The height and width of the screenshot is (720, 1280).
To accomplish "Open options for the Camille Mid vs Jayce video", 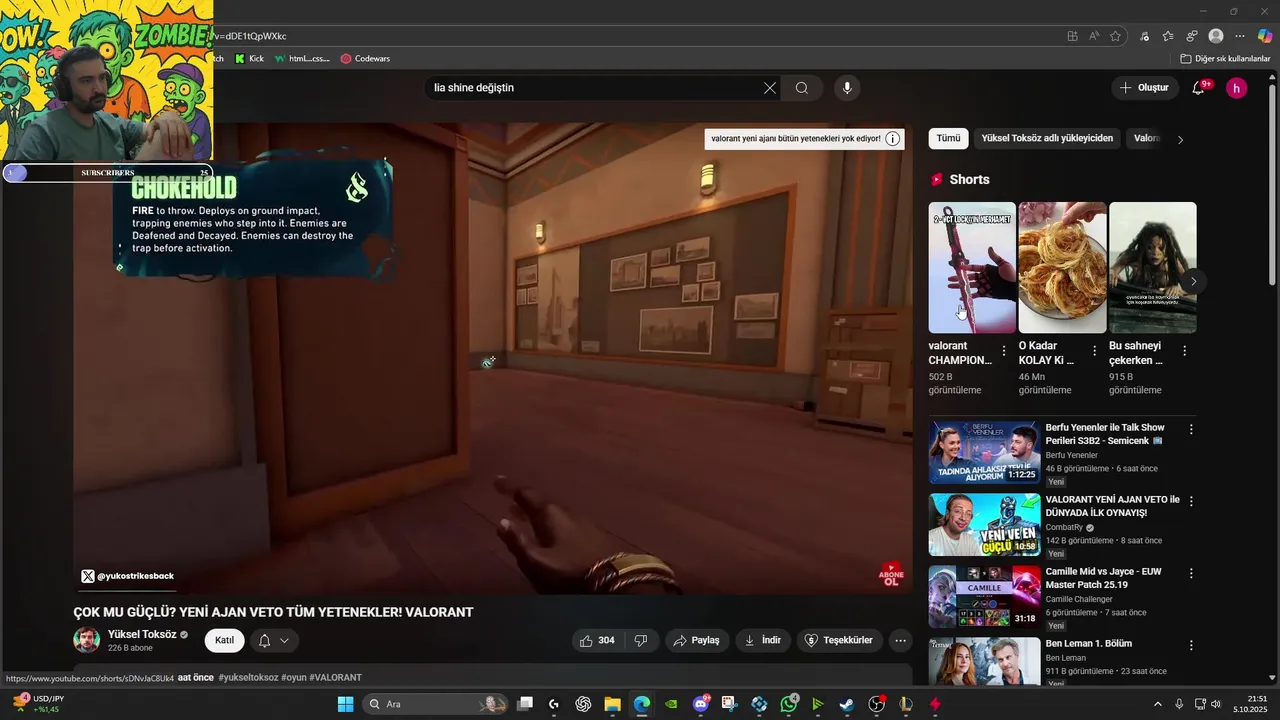I will pyautogui.click(x=1191, y=573).
